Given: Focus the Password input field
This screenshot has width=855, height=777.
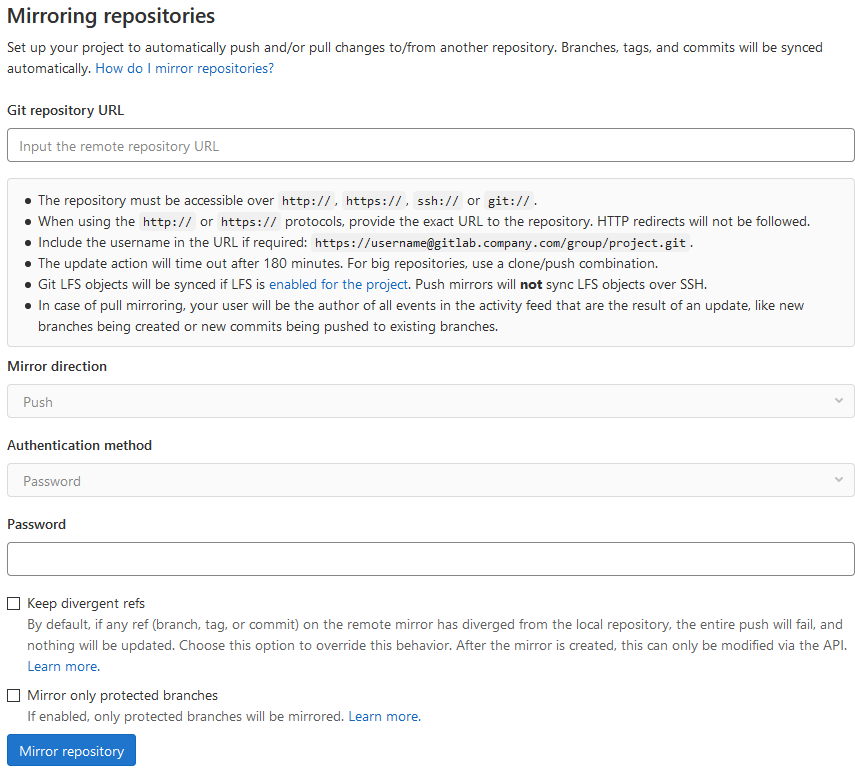Looking at the screenshot, I should click(x=430, y=559).
